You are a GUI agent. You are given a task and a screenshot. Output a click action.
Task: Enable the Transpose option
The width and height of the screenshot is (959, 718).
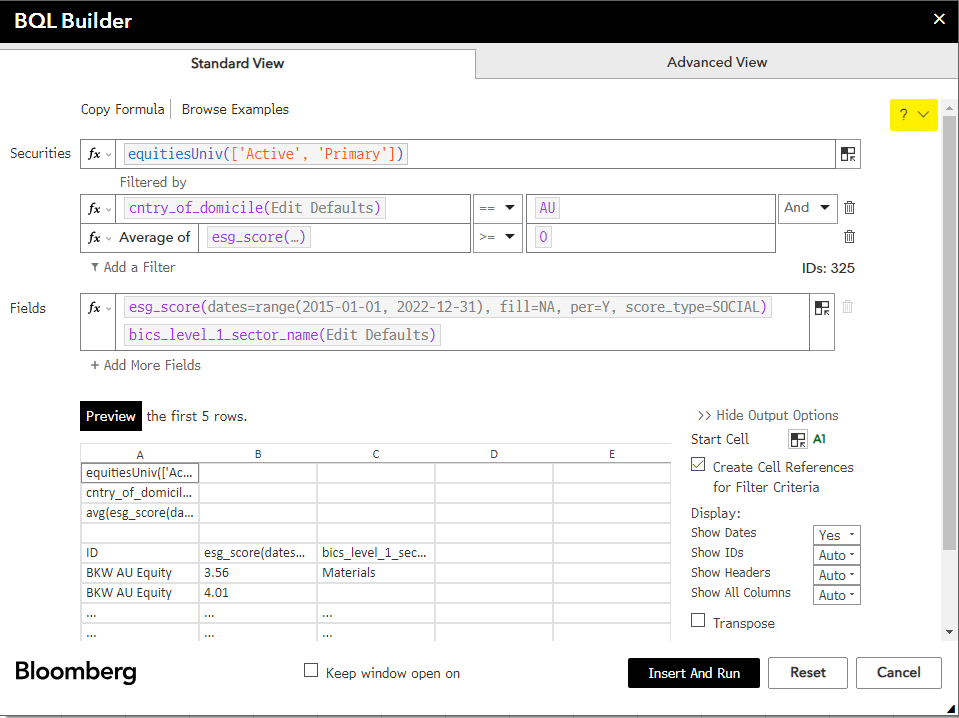pos(697,619)
